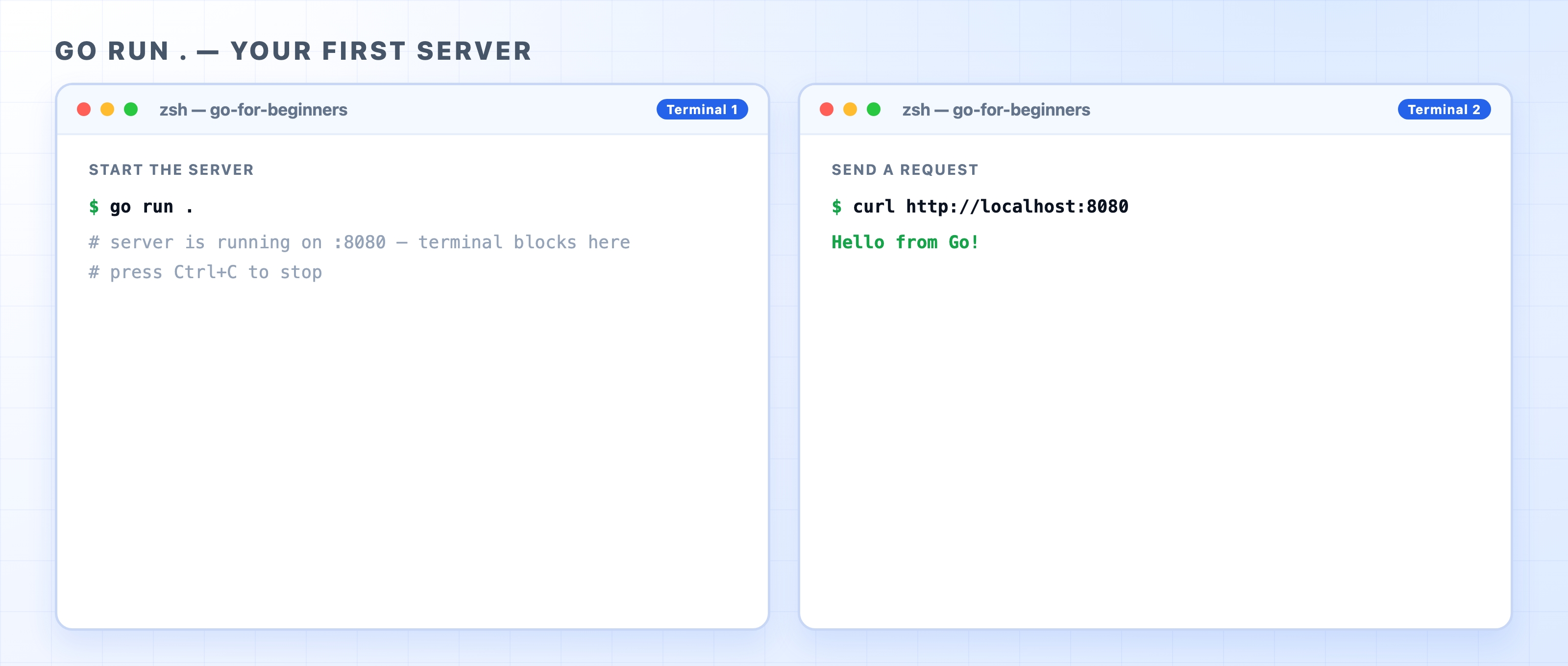Image resolution: width=1568 pixels, height=666 pixels.
Task: Click the START THE SERVER heading
Action: click(171, 170)
